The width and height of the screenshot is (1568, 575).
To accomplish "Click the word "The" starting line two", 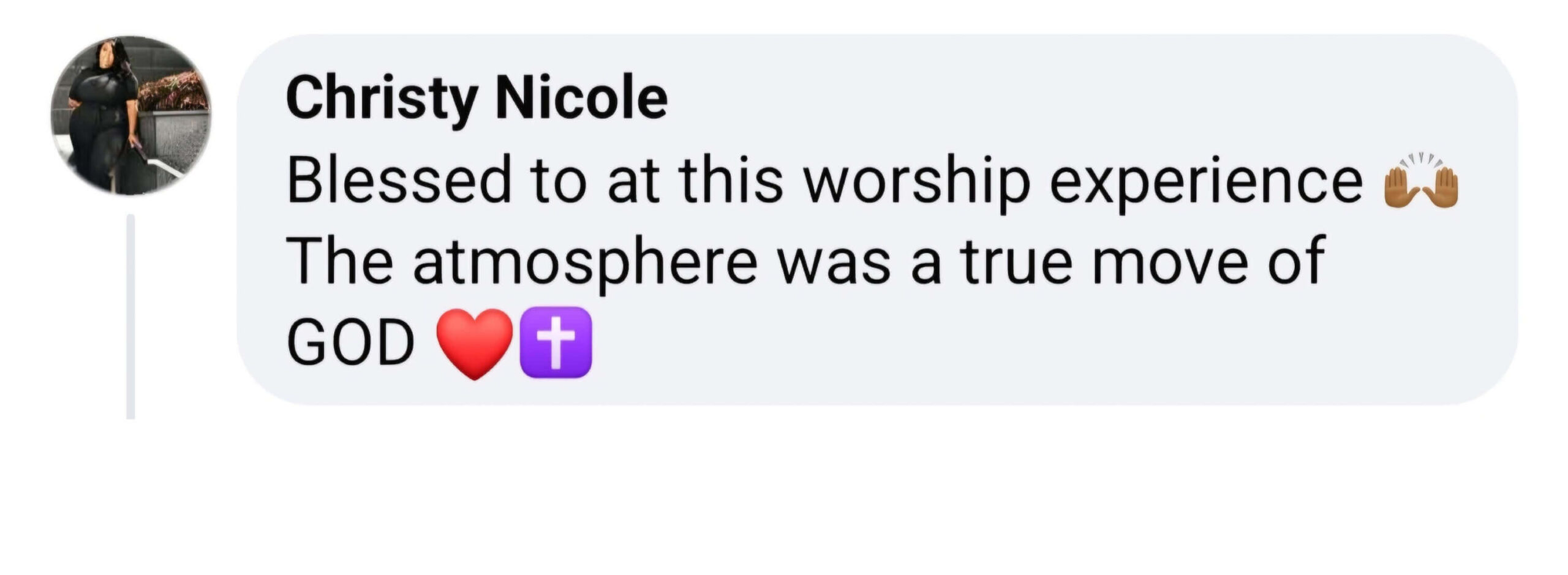I will 339,262.
